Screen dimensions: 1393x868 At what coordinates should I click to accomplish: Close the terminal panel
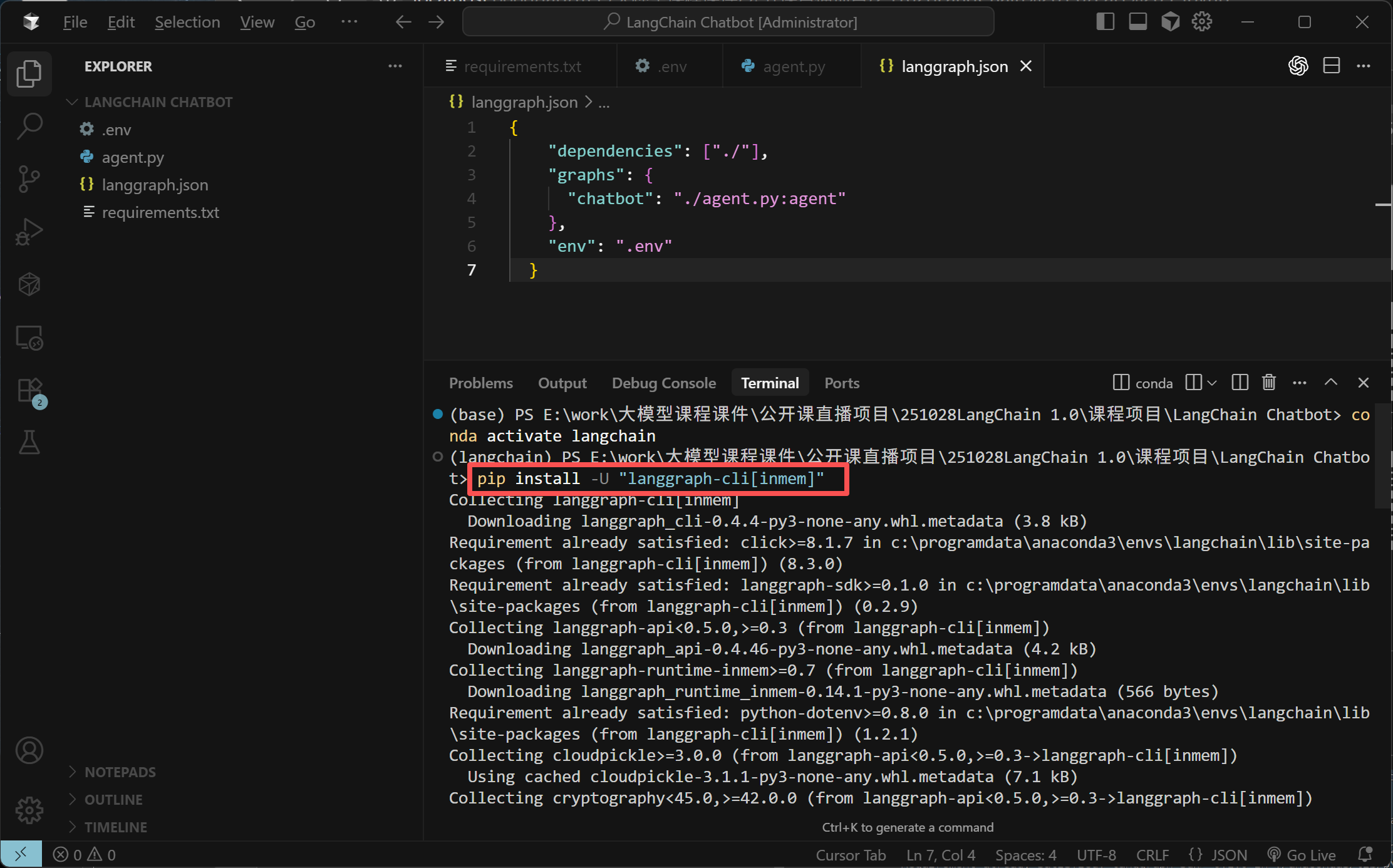coord(1364,382)
